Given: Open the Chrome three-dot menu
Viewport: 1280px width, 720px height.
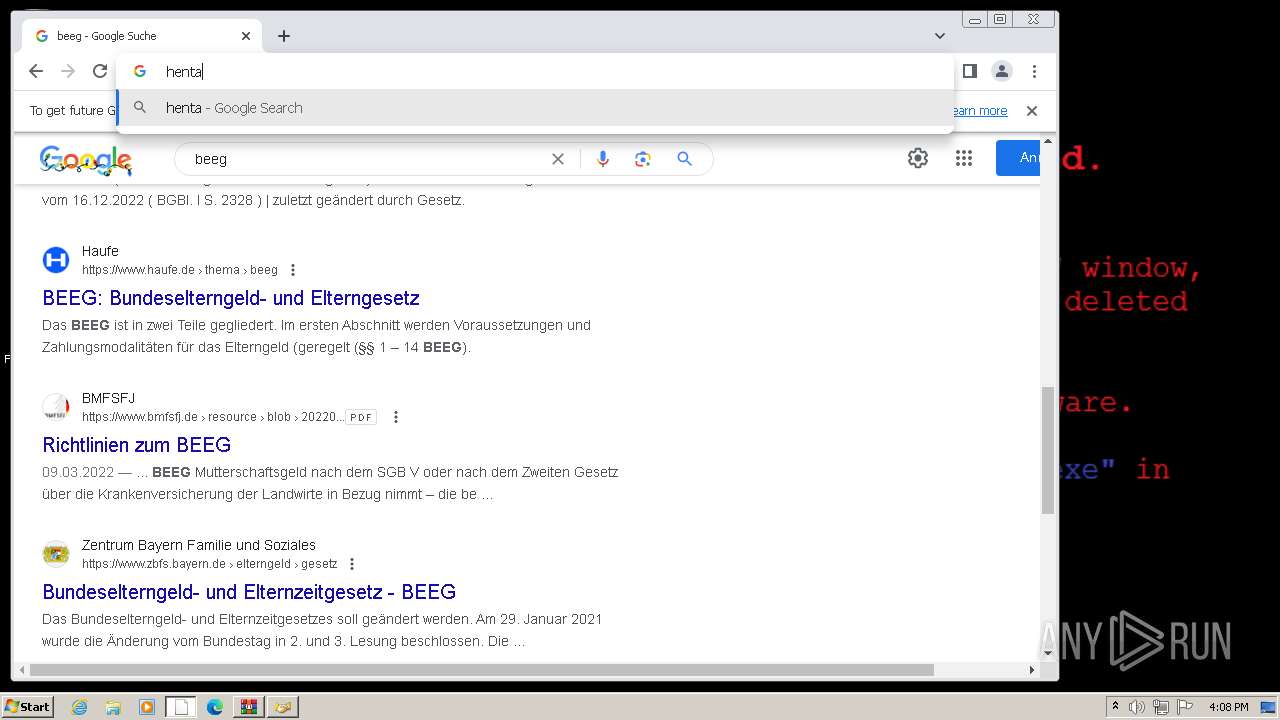Looking at the screenshot, I should click(x=1034, y=71).
